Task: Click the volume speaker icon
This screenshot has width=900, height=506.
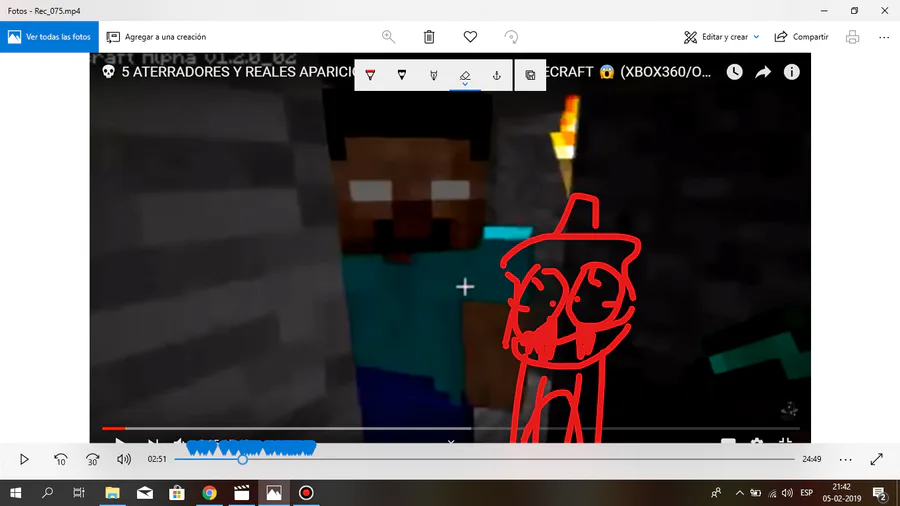Action: (x=123, y=459)
